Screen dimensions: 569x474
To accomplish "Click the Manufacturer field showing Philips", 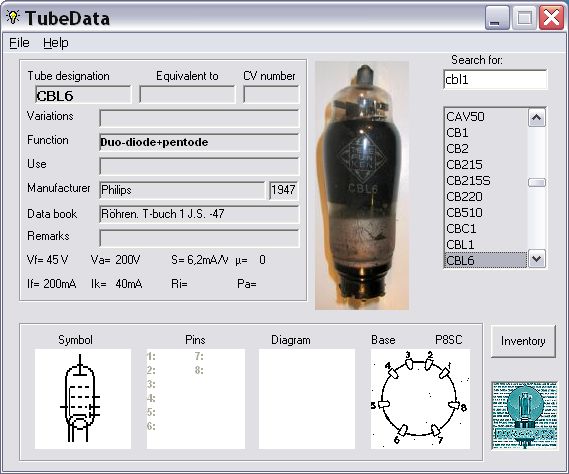I will 182,190.
